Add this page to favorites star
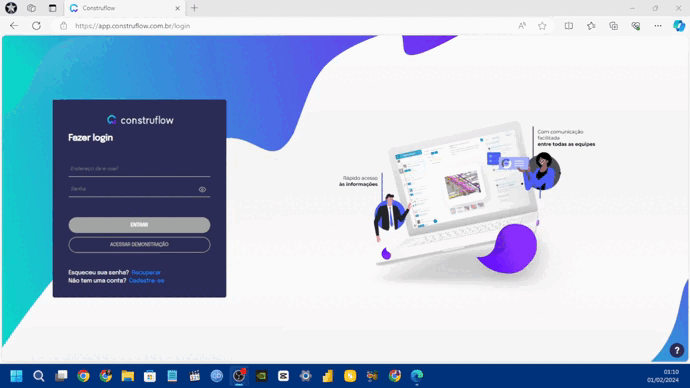Image resolution: width=690 pixels, height=388 pixels. [542, 26]
